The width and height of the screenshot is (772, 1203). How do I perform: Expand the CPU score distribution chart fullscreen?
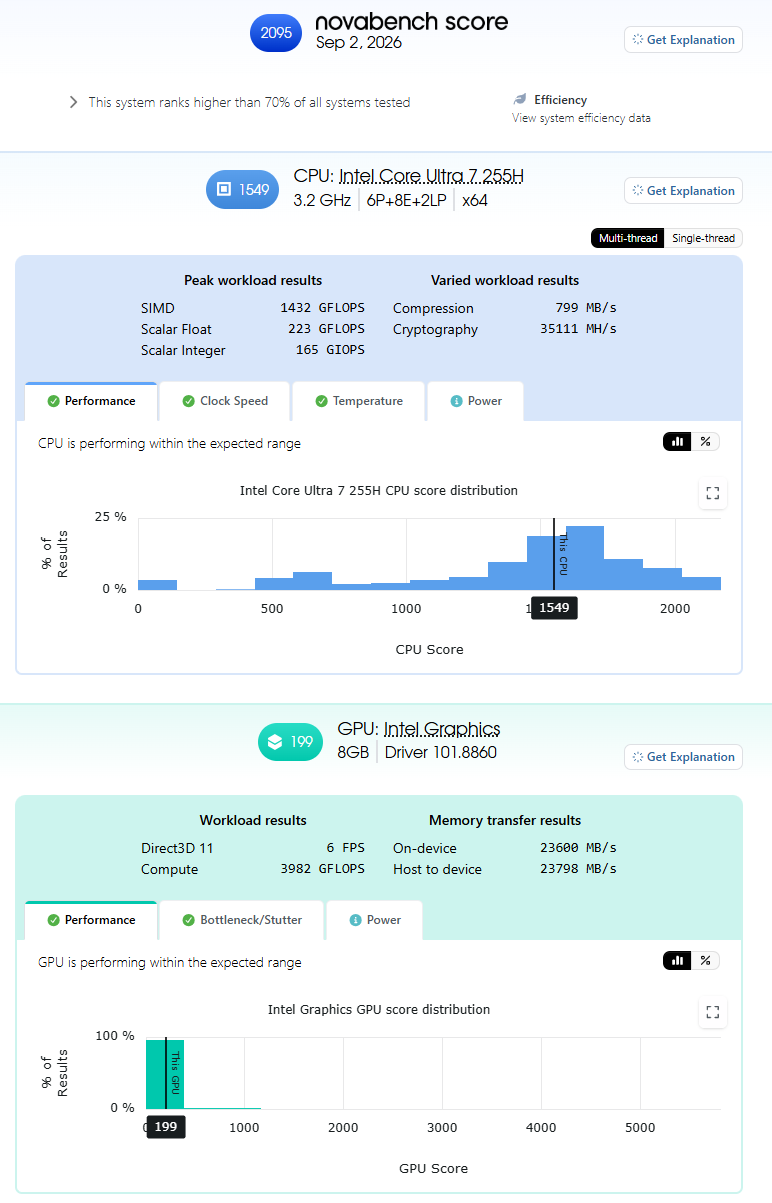click(713, 493)
